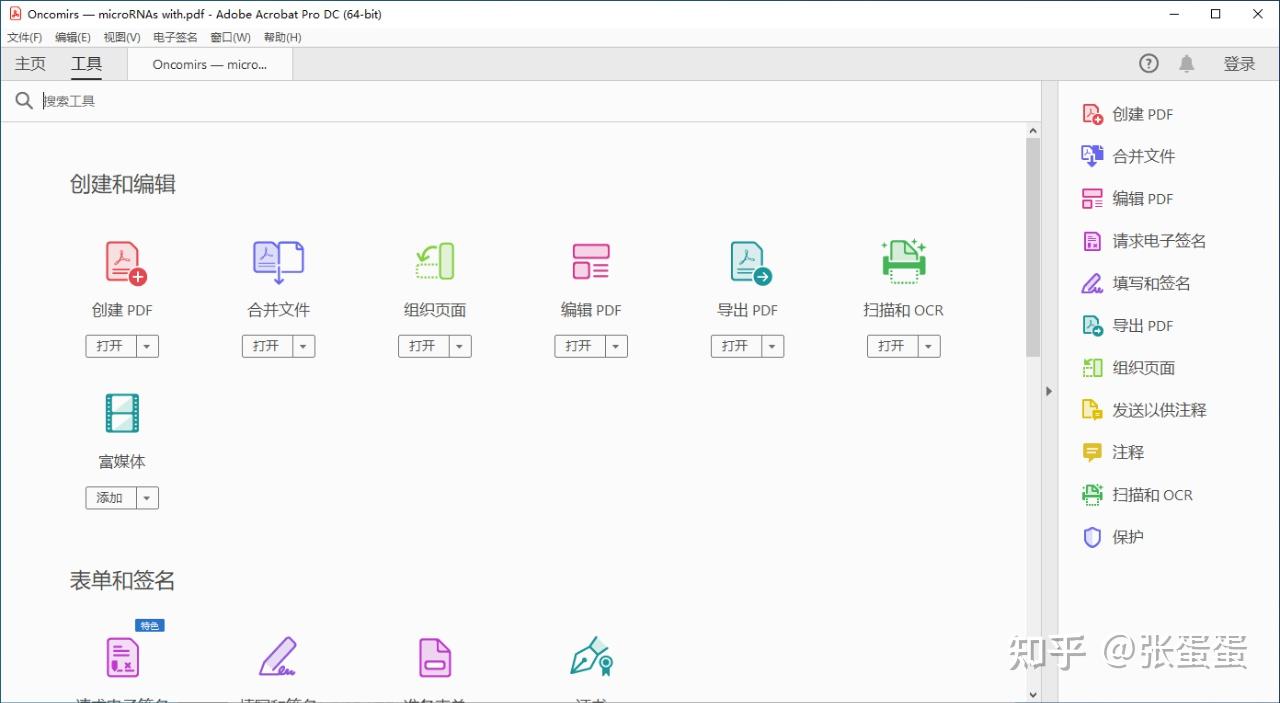Viewport: 1280px width, 703px height.
Task: Click the 特色 badge above request signature
Action: [150, 625]
